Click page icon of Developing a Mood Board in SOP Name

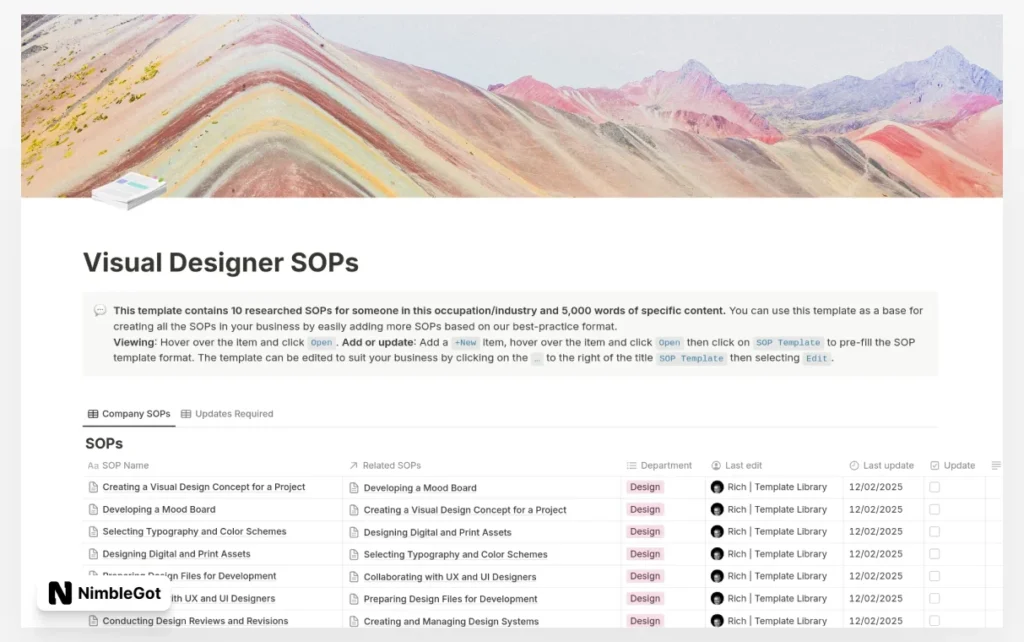pos(93,509)
